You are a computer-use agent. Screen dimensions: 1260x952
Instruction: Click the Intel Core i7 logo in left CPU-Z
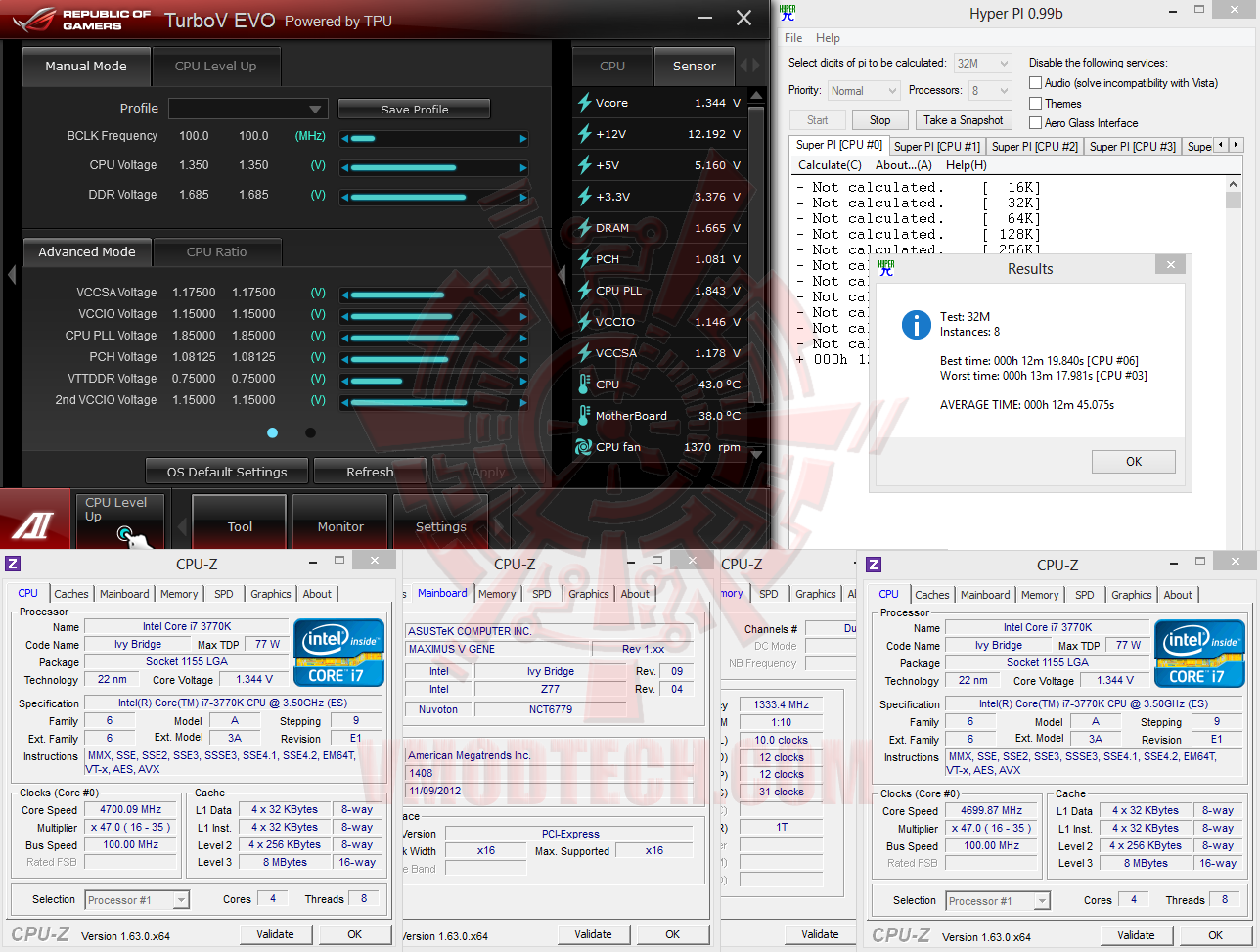pyautogui.click(x=338, y=653)
